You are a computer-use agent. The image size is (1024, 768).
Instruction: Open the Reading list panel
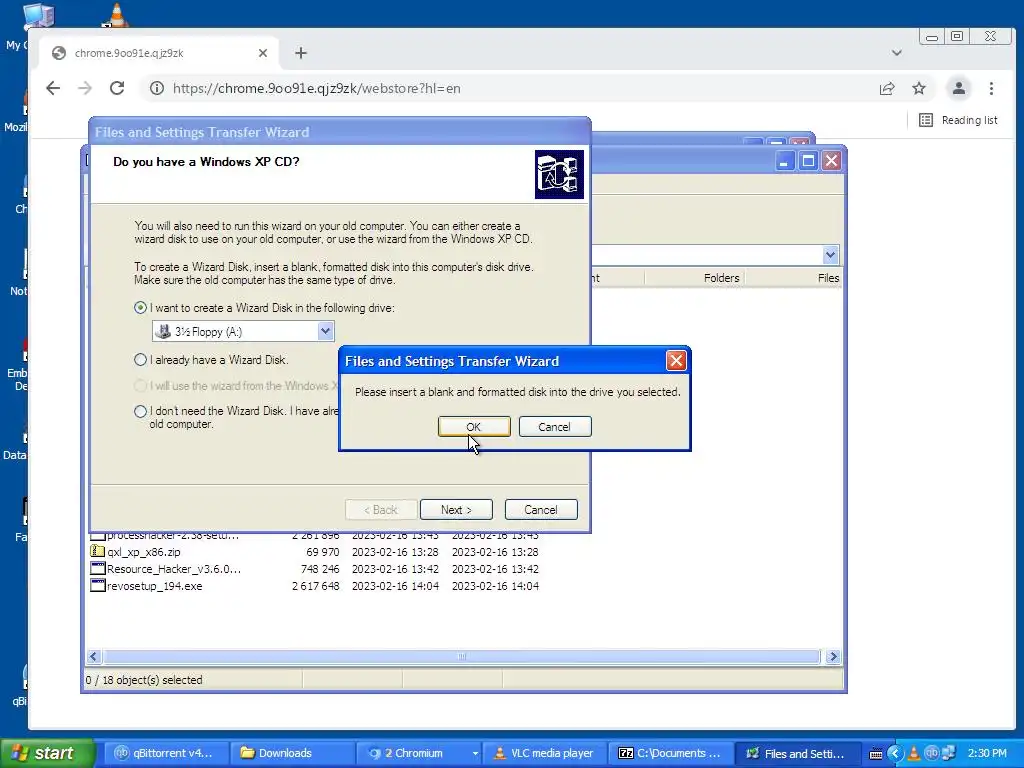pyautogui.click(x=958, y=120)
